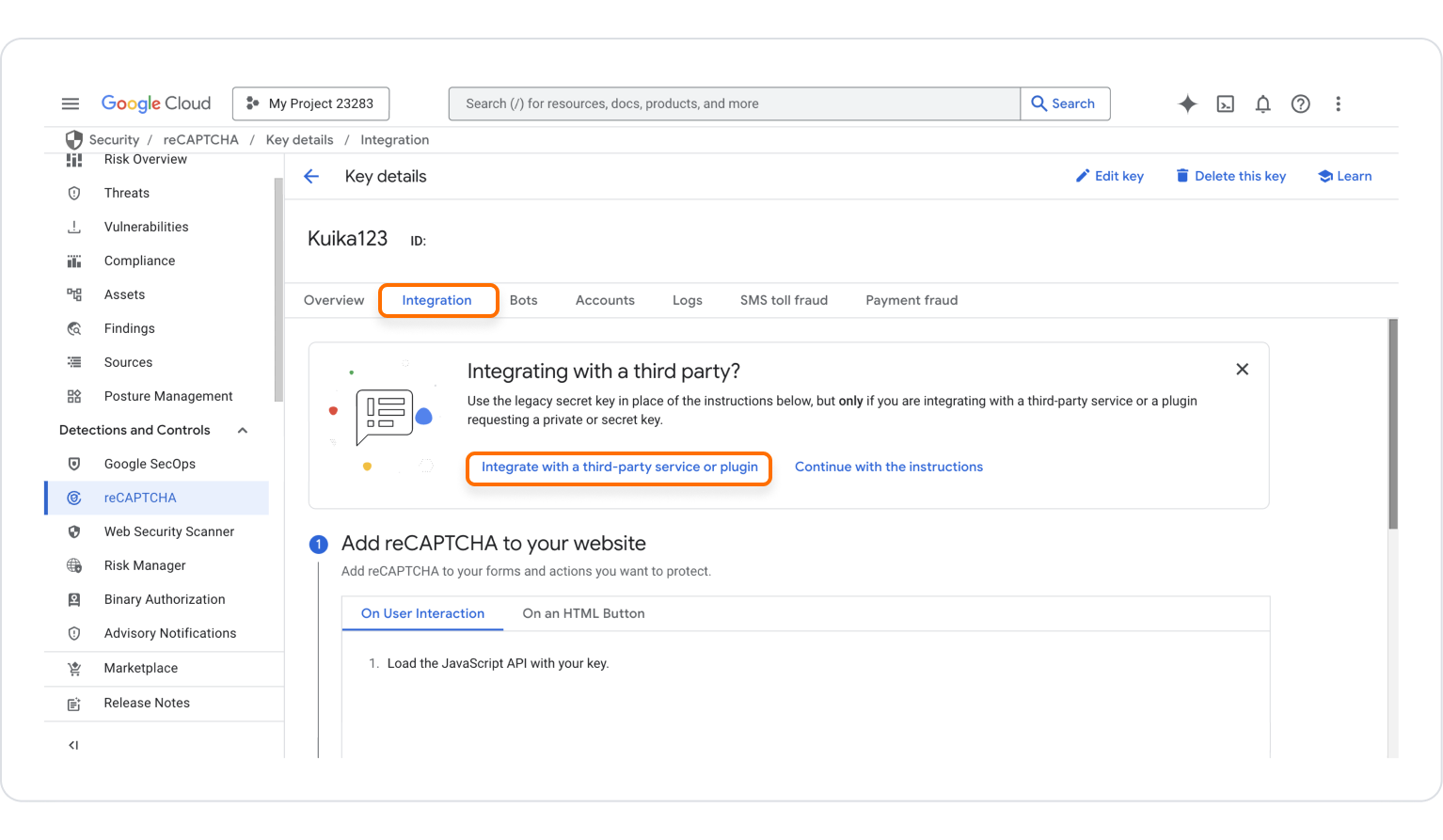Image resolution: width=1443 pixels, height=840 pixels.
Task: Open Marketplace in sidebar
Action: pos(141,668)
